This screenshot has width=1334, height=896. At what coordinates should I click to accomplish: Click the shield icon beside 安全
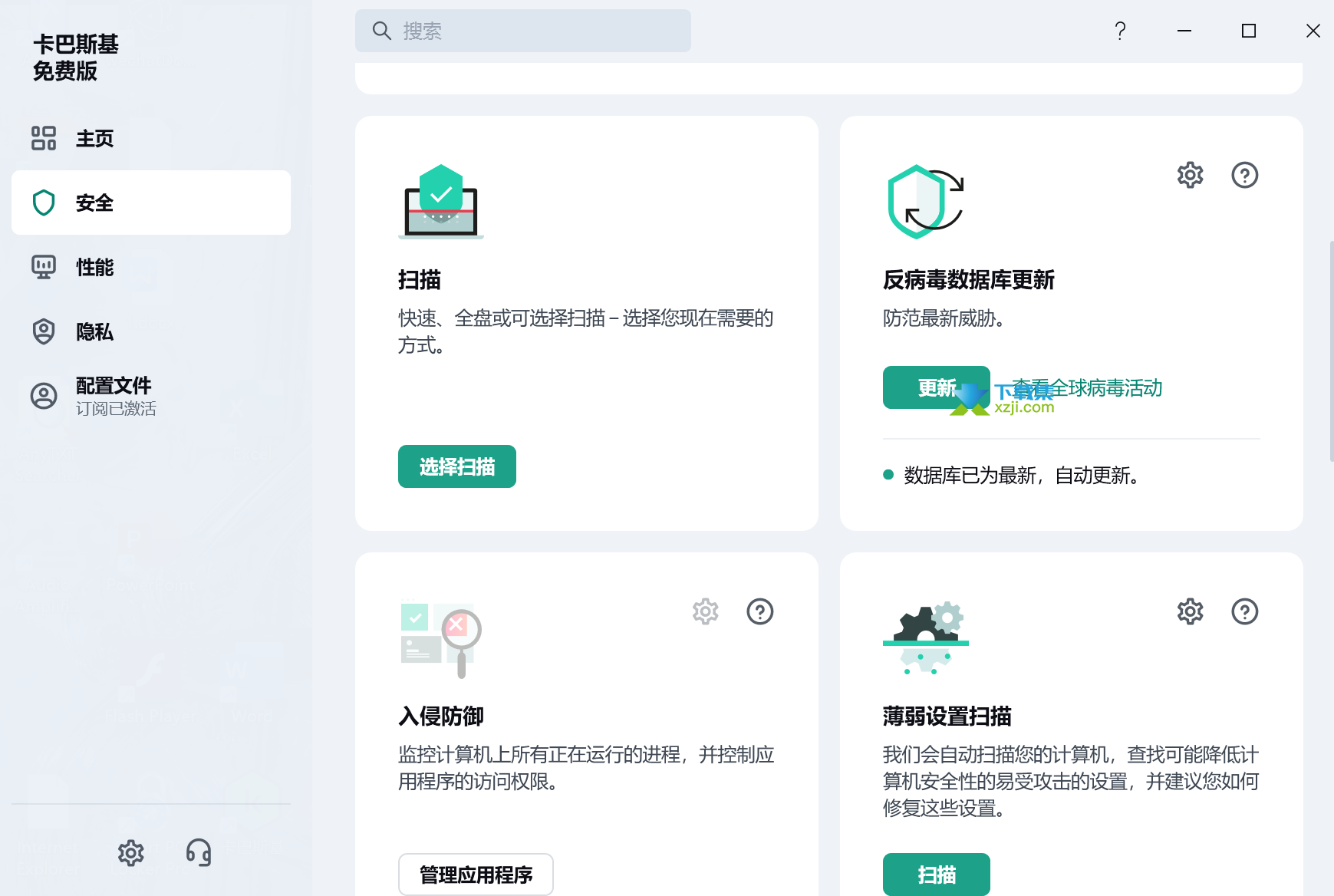[44, 203]
